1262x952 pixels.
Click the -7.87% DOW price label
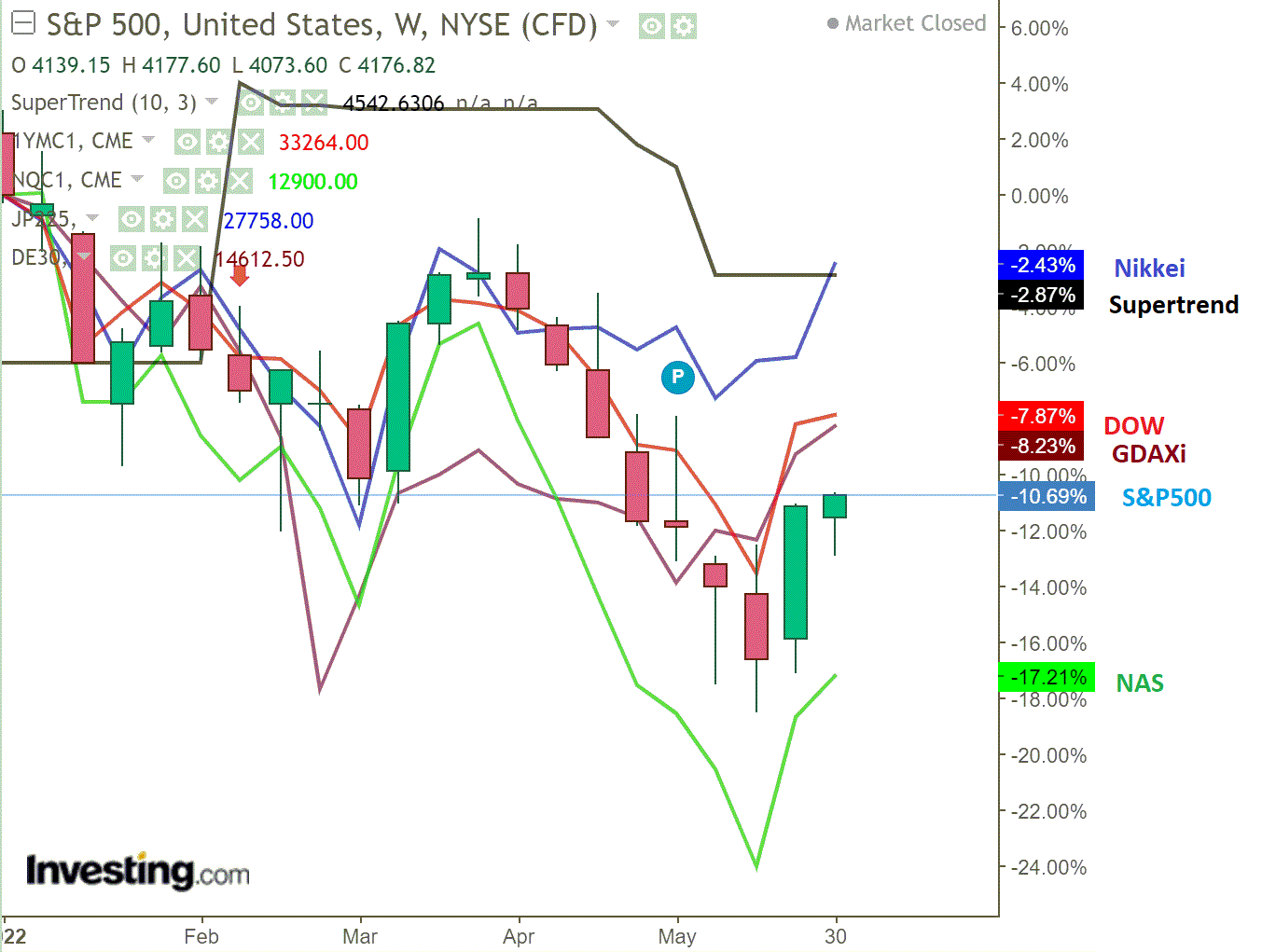point(1041,416)
